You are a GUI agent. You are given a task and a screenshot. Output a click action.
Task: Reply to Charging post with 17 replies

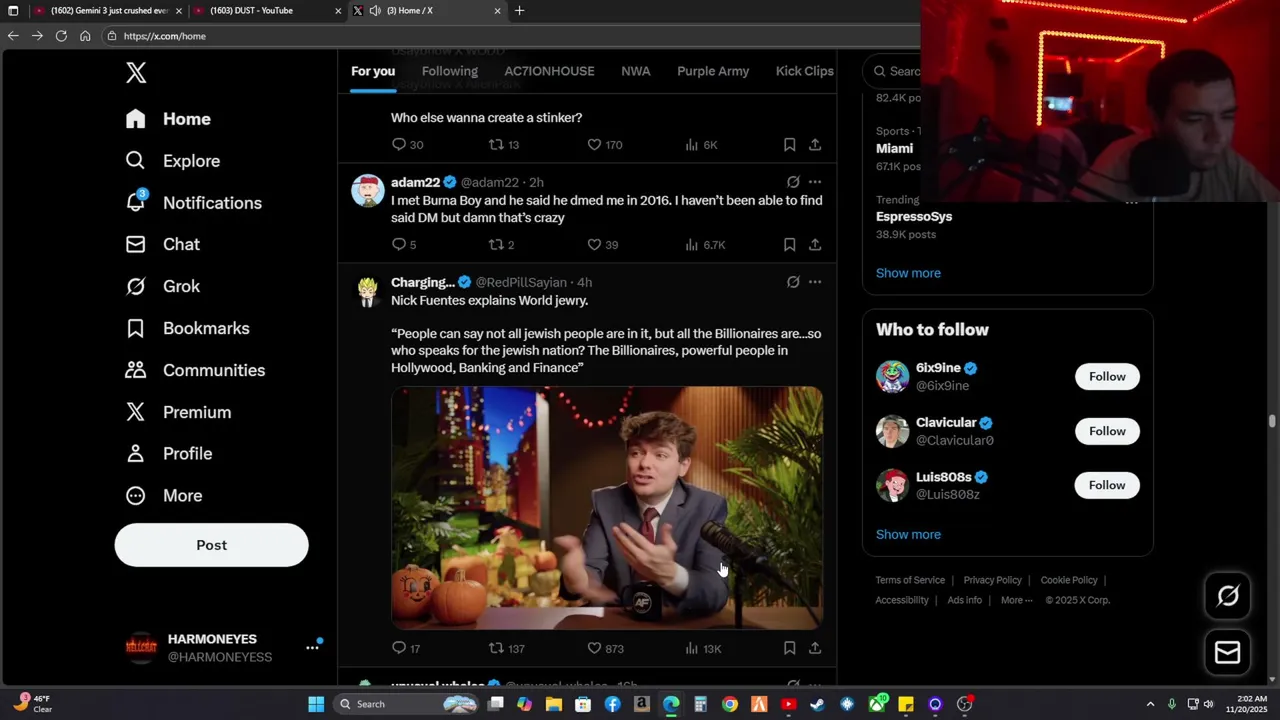pyautogui.click(x=406, y=649)
